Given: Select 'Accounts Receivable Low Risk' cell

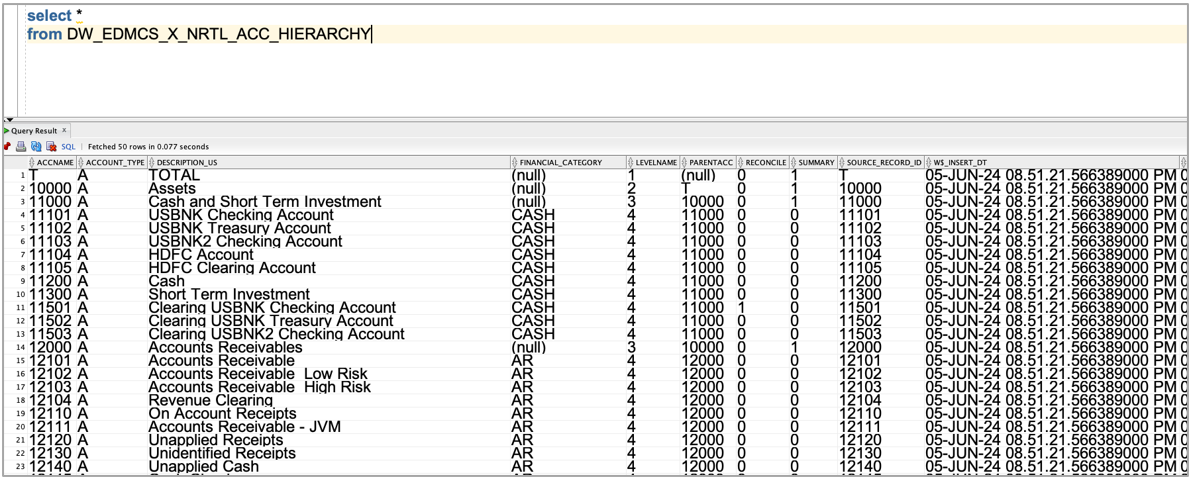Looking at the screenshot, I should tap(330, 373).
